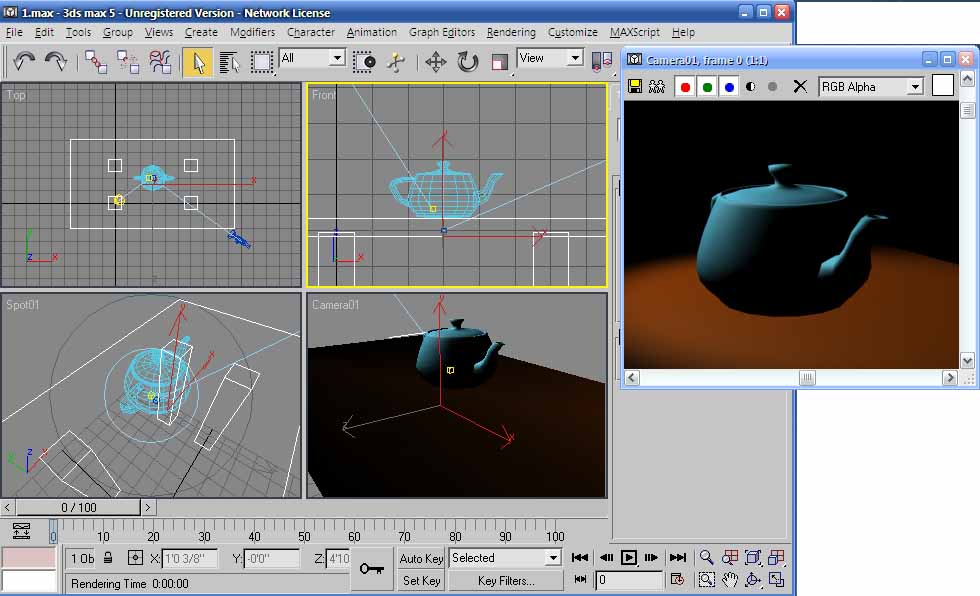The image size is (980, 596).
Task: Toggle the green channel in render window
Action: pyautogui.click(x=707, y=87)
